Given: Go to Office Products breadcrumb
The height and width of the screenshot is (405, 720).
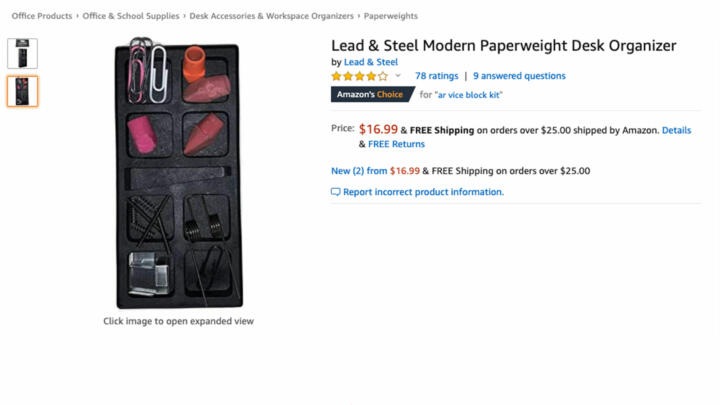Looking at the screenshot, I should [42, 16].
